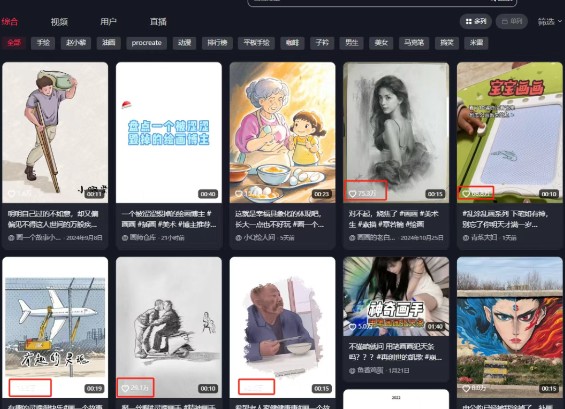Expand the 筛选 filter dropdown

pyautogui.click(x=550, y=22)
